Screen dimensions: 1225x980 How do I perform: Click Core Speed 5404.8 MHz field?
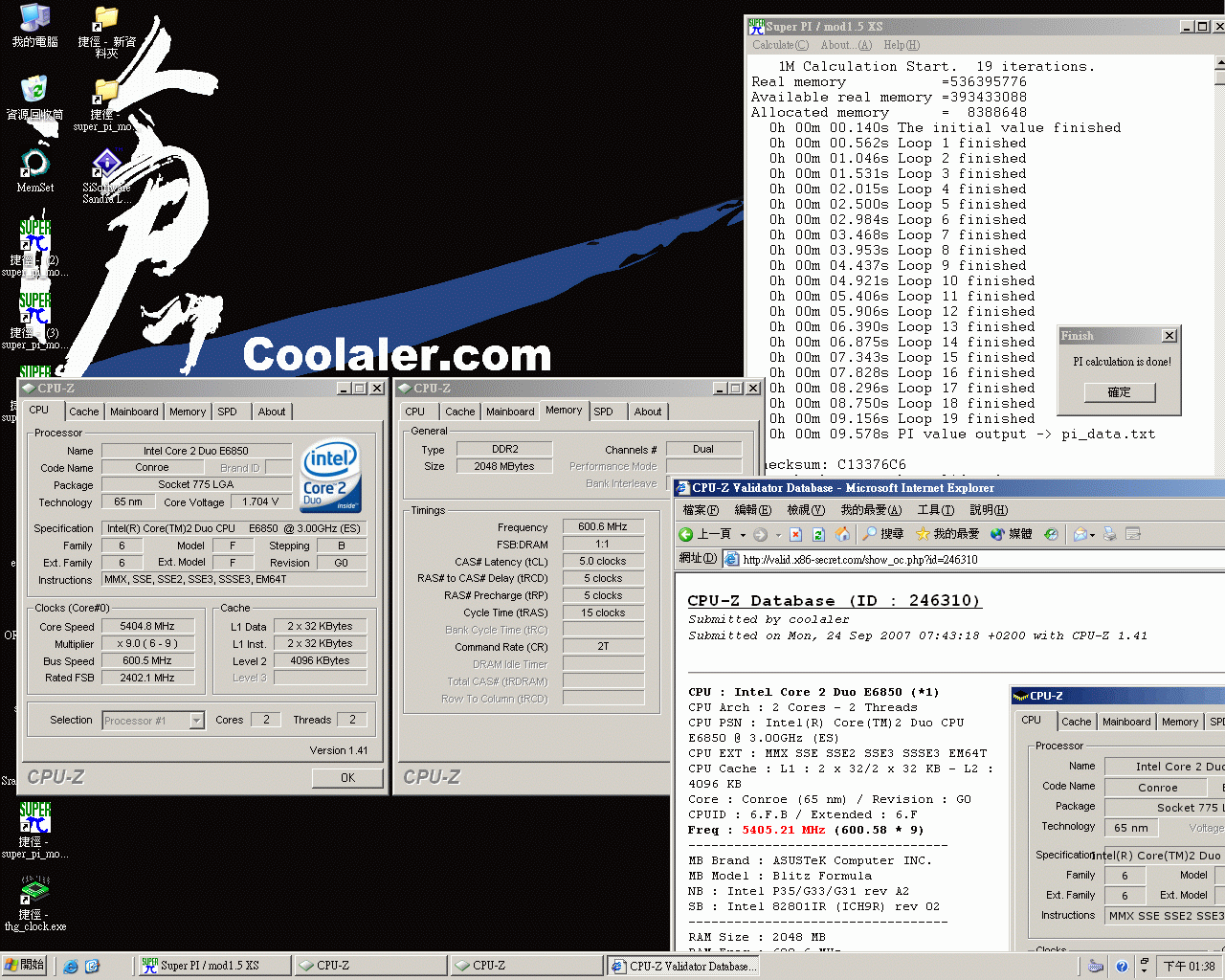[147, 627]
